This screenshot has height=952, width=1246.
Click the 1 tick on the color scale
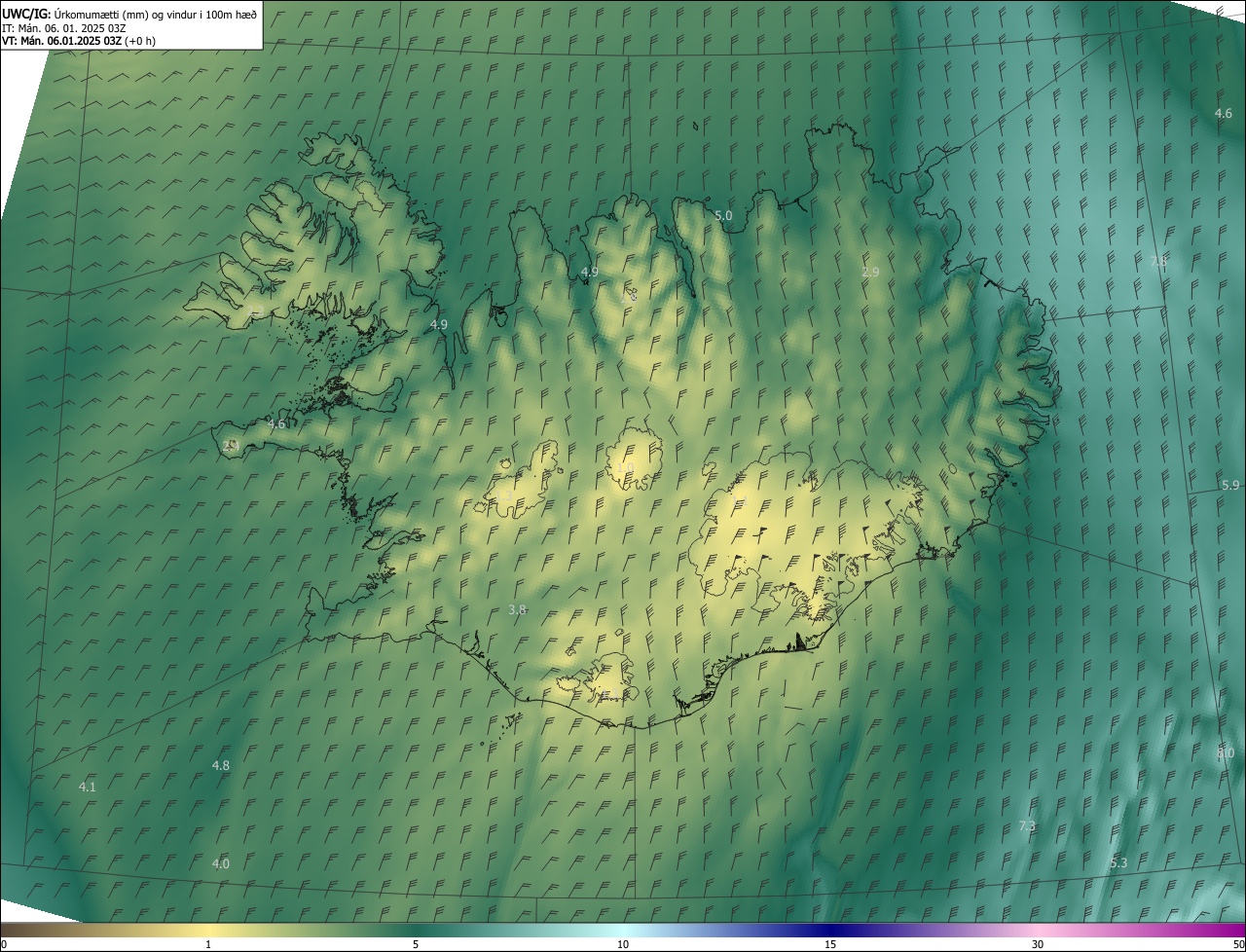pyautogui.click(x=208, y=944)
